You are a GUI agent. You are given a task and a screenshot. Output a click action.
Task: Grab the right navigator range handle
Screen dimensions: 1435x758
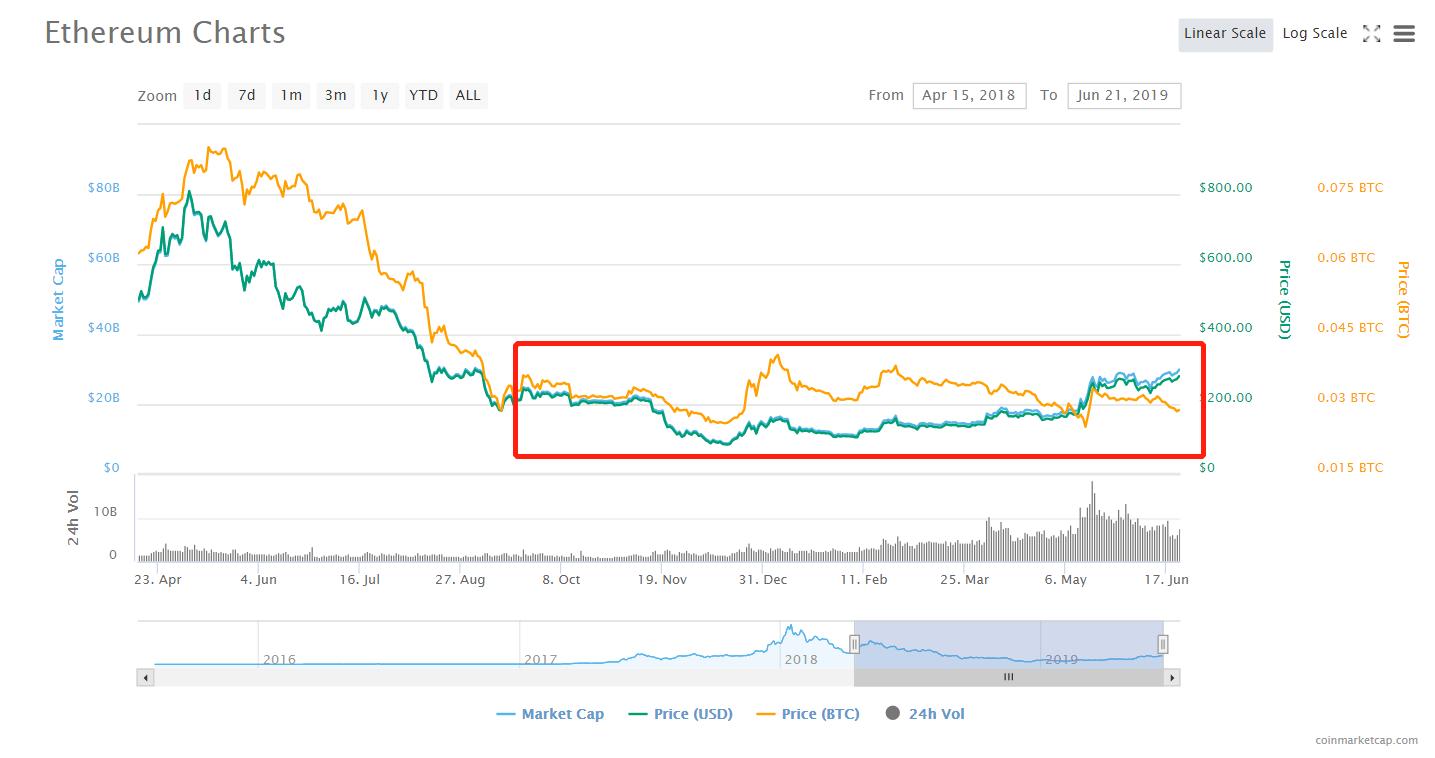(x=1163, y=643)
